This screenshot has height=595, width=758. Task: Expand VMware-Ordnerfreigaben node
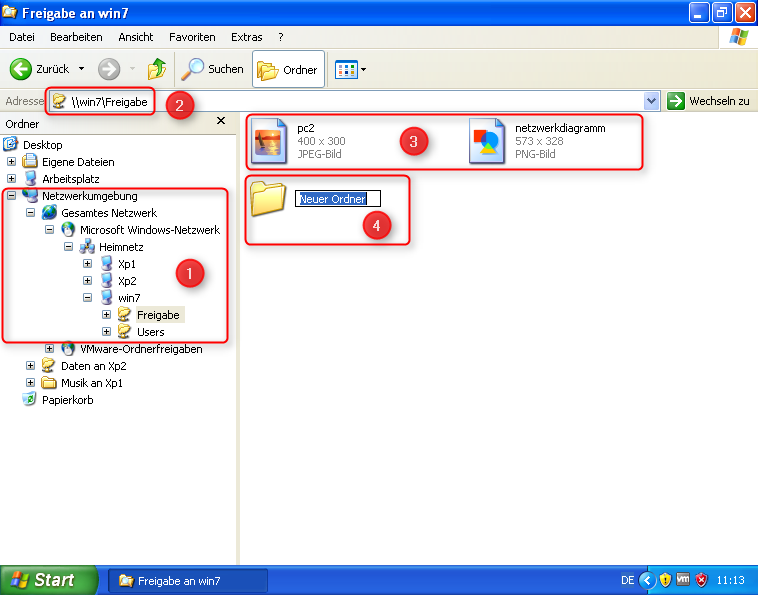point(49,348)
